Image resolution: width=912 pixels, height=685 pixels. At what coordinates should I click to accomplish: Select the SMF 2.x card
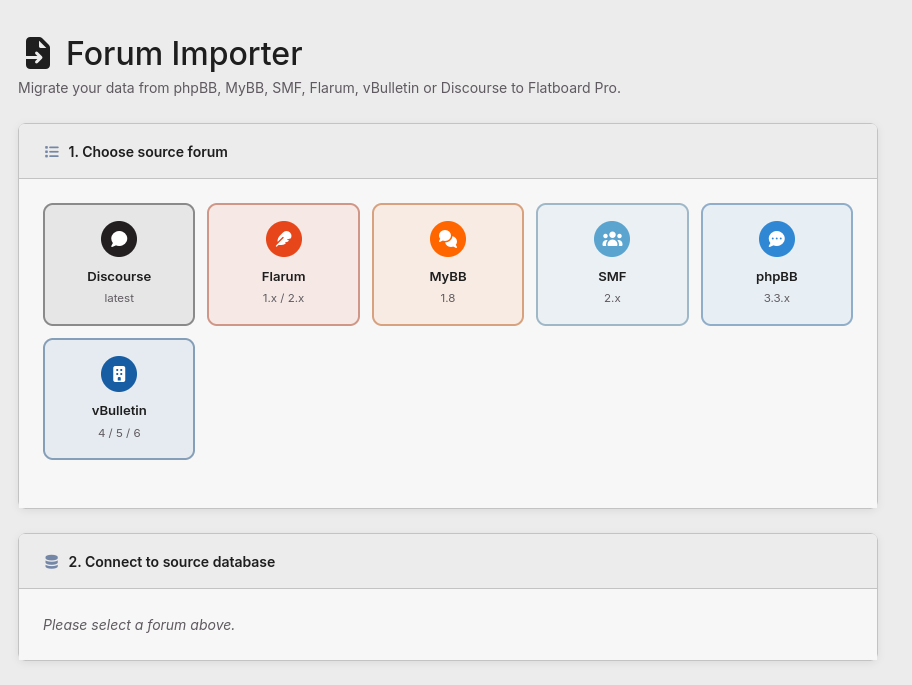tap(612, 264)
